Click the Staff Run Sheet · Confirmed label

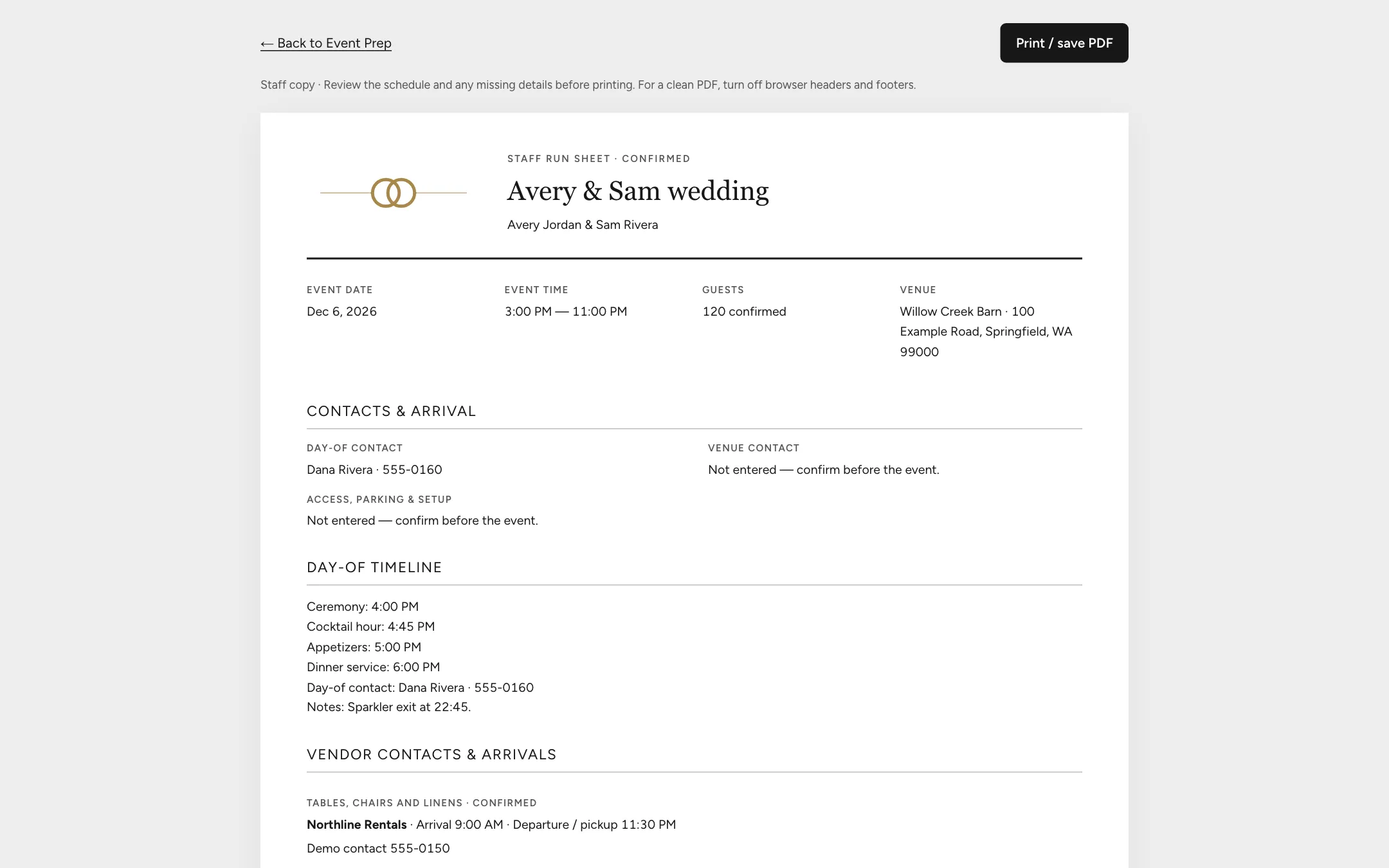599,159
